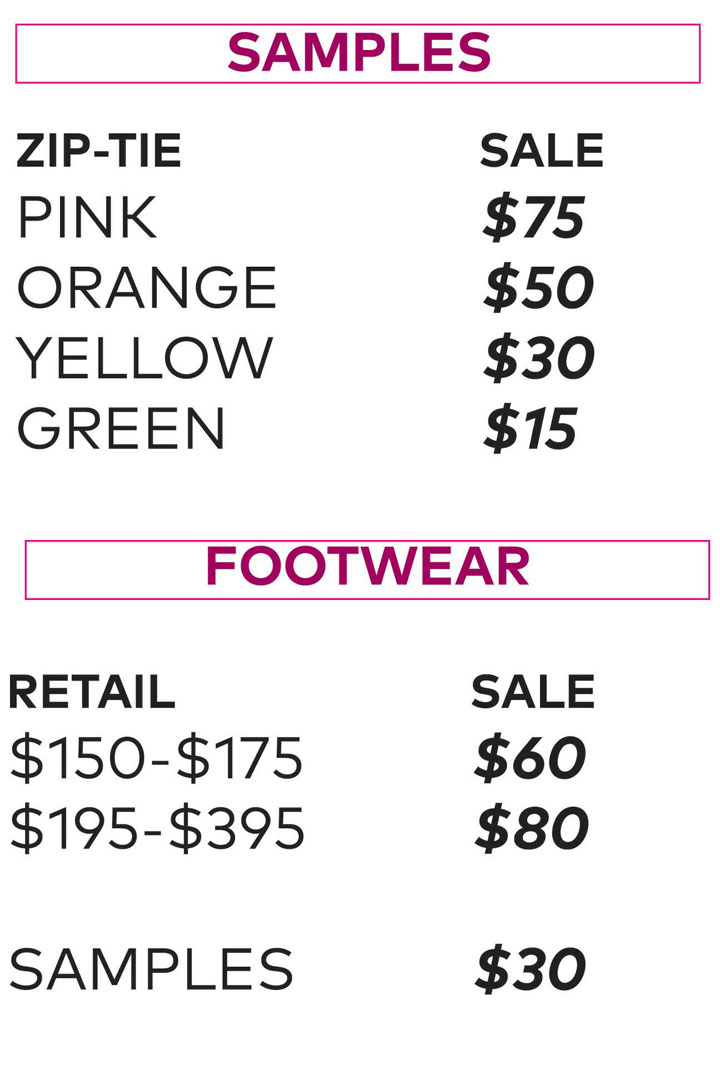Click the FOOTWEAR header banner
Viewport: 720px width, 1080px height.
click(x=367, y=569)
